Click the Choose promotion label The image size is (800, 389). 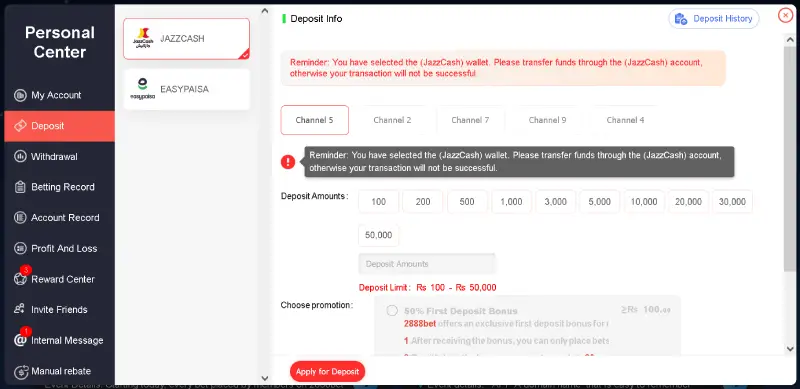coord(316,305)
